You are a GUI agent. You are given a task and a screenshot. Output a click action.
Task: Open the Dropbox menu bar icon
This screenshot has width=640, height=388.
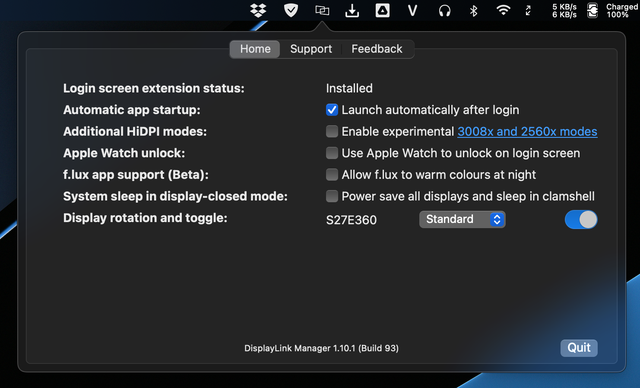click(258, 10)
